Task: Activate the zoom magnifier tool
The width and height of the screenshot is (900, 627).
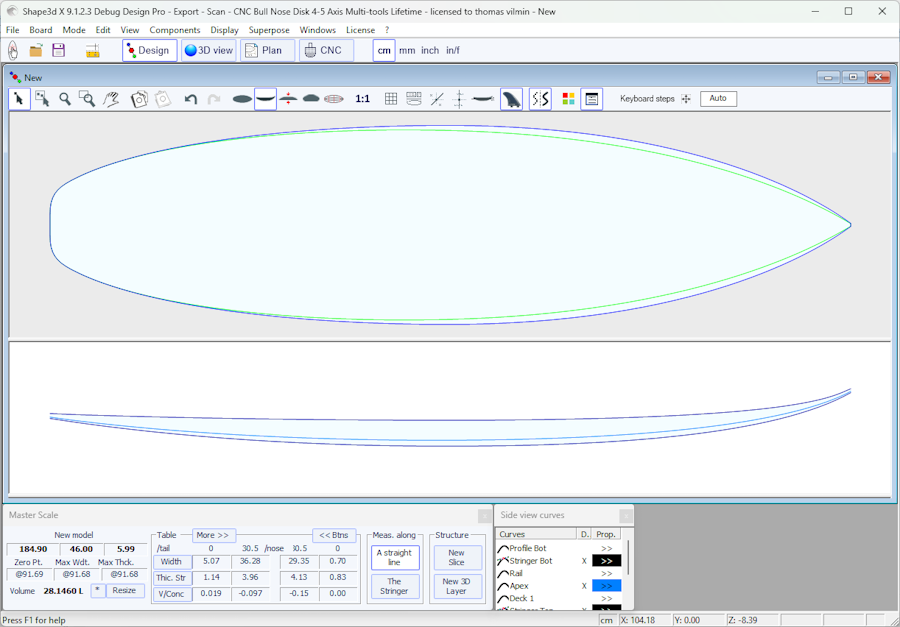Action: (65, 99)
